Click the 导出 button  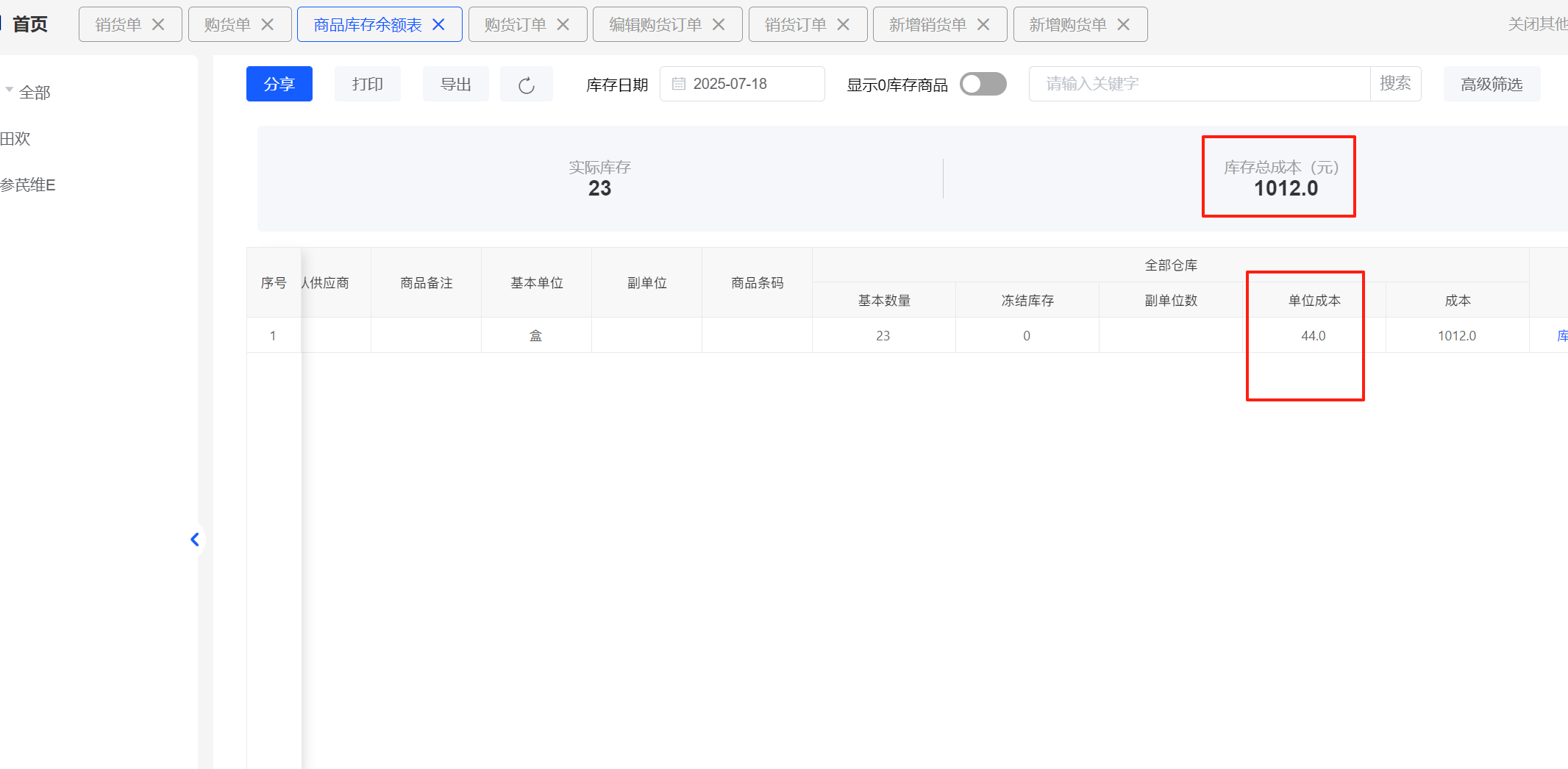(456, 84)
